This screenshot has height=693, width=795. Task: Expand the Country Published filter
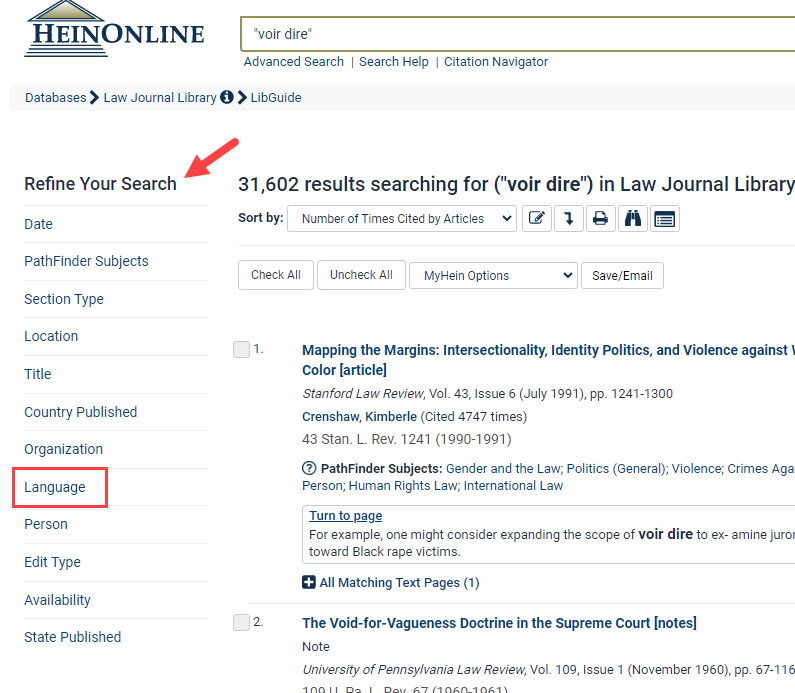pos(81,412)
